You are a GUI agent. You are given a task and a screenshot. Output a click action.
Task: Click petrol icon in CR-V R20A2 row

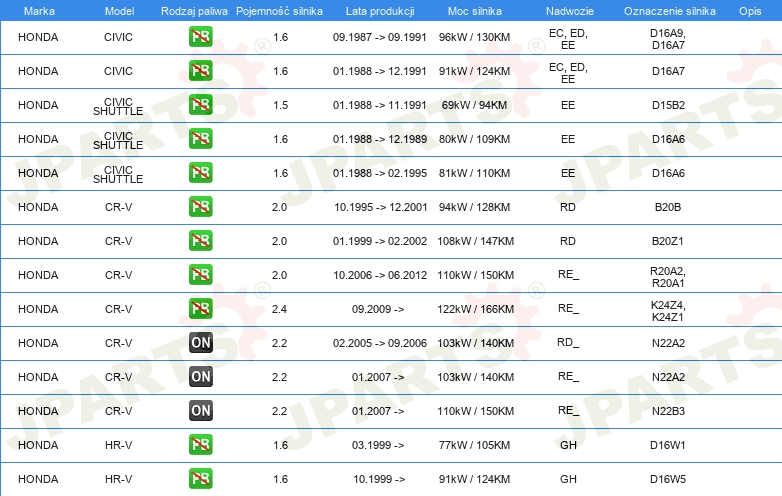[200, 274]
